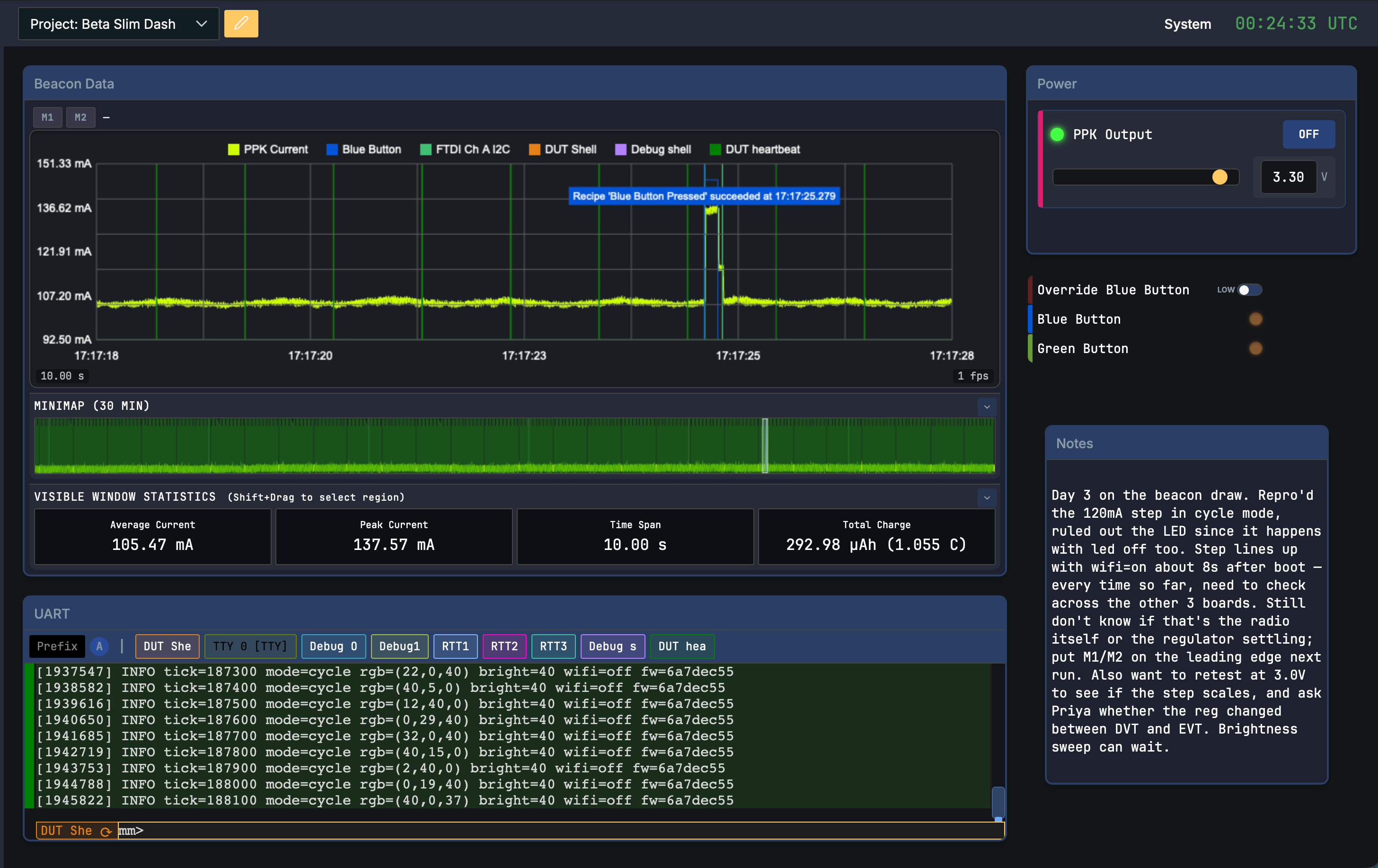
Task: Switch to the RTT2 tab
Action: (x=504, y=646)
